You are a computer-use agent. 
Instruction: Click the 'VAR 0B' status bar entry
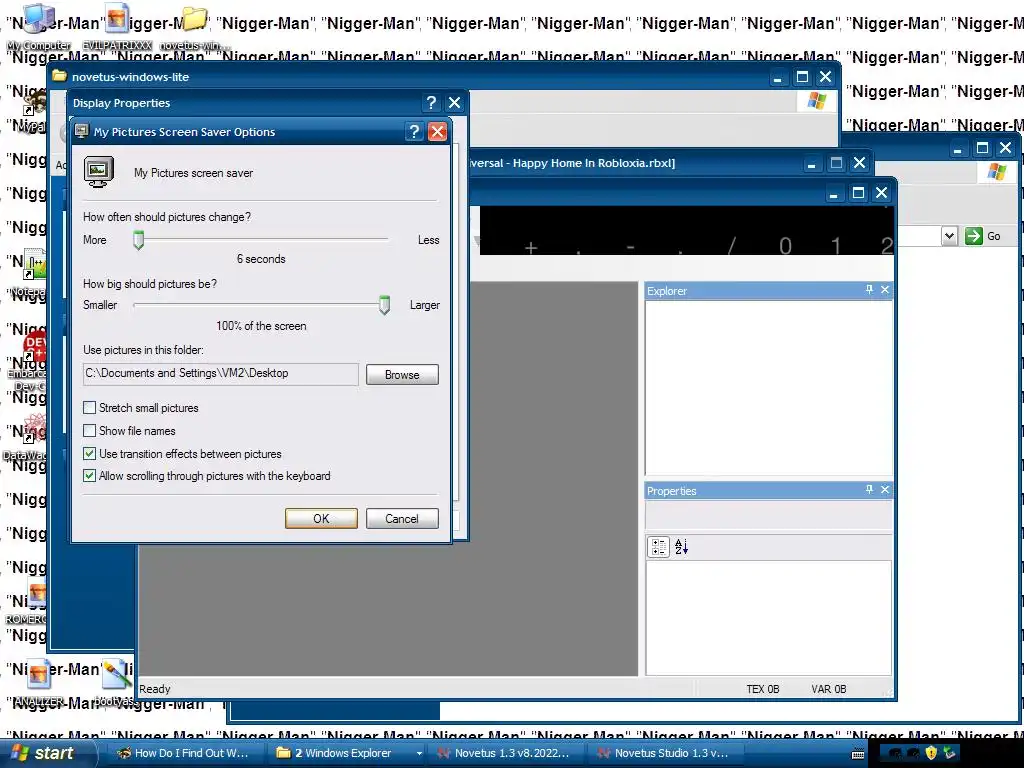tap(829, 689)
